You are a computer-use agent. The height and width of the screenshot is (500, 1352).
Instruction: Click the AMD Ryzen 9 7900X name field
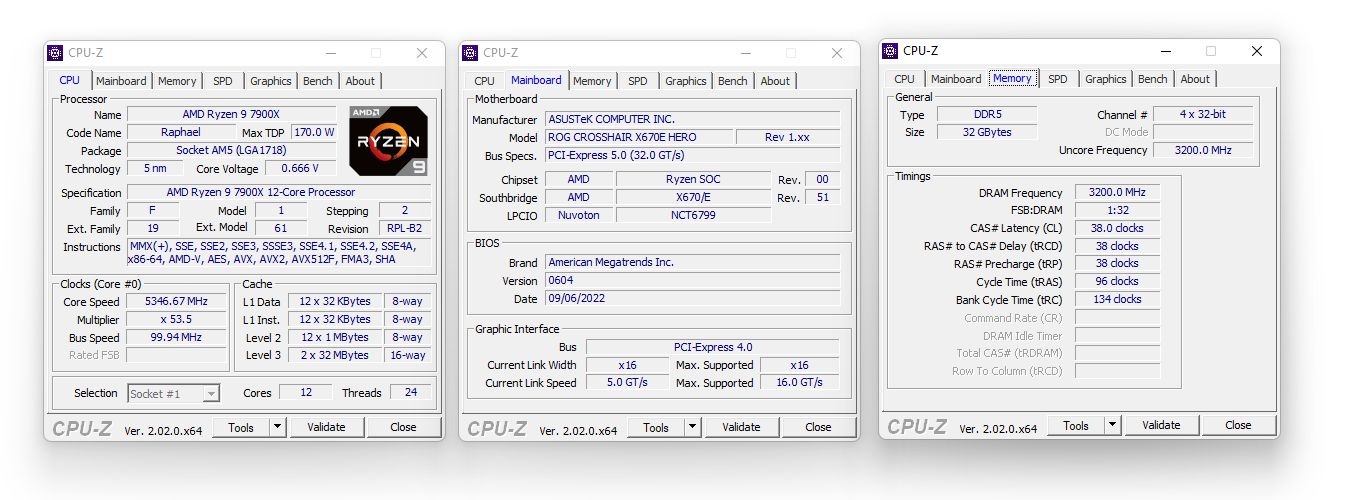click(234, 115)
